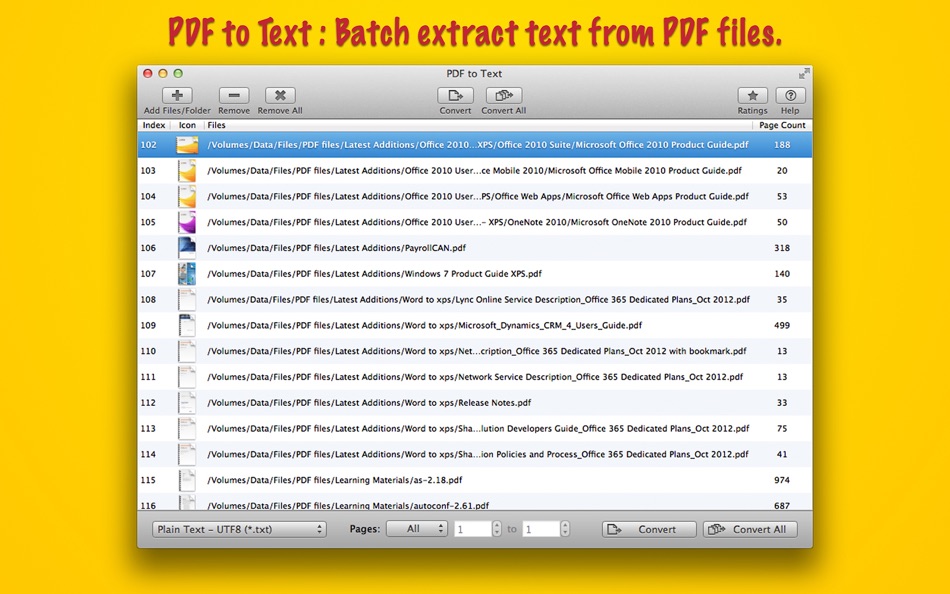950x594 pixels.
Task: Zoom window with the green button
Action: 178,73
